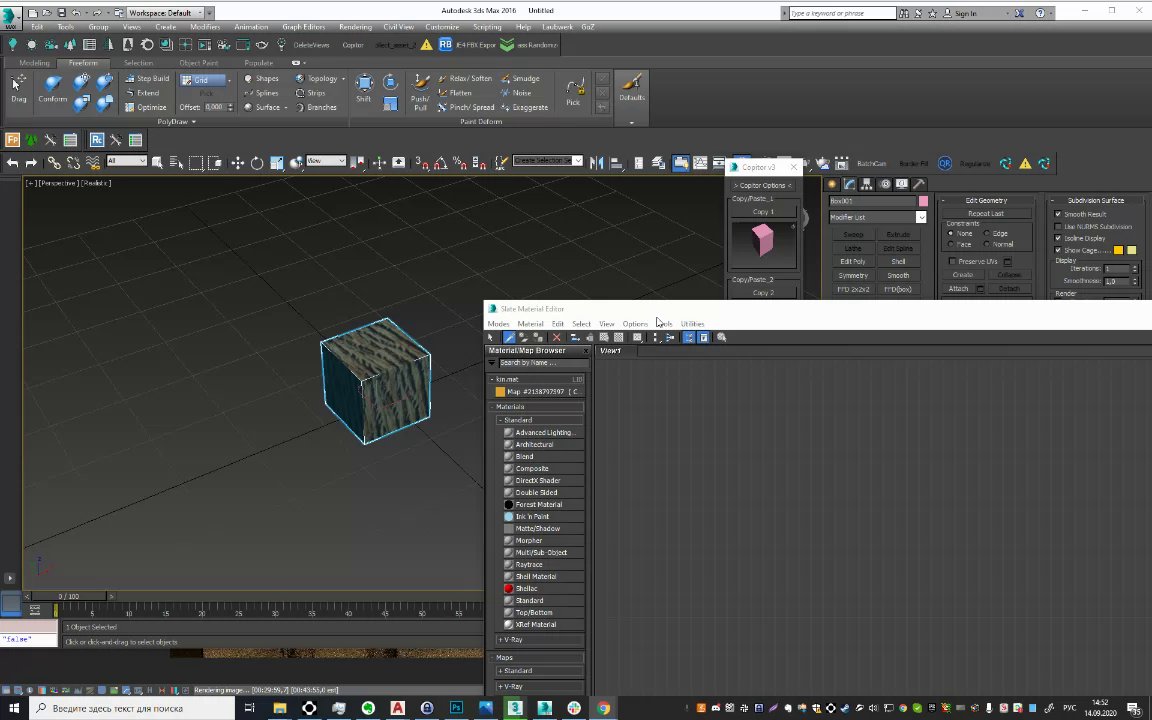This screenshot has height=720, width=1152.
Task: Uncheck the Smooth Result checkbox
Action: pyautogui.click(x=1058, y=214)
